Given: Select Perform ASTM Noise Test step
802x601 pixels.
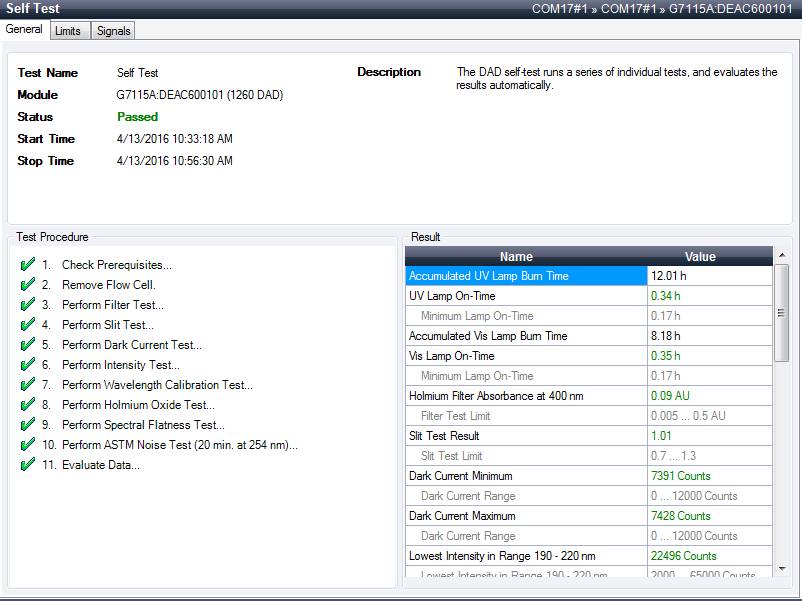Looking at the screenshot, I should 179,445.
